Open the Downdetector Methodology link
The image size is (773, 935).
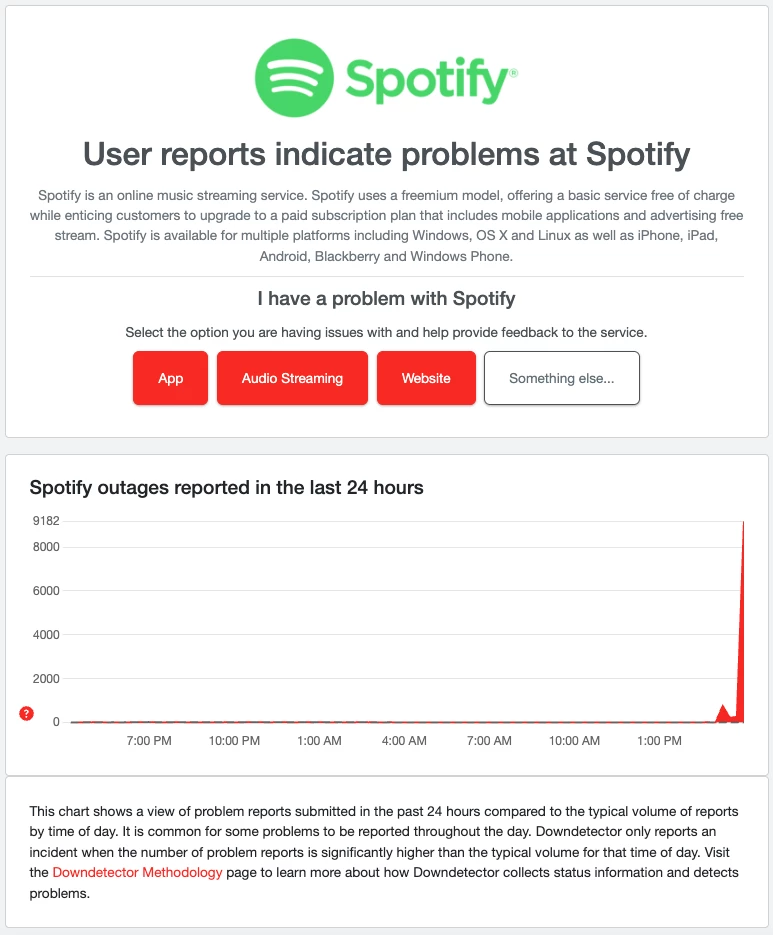pyautogui.click(x=137, y=873)
